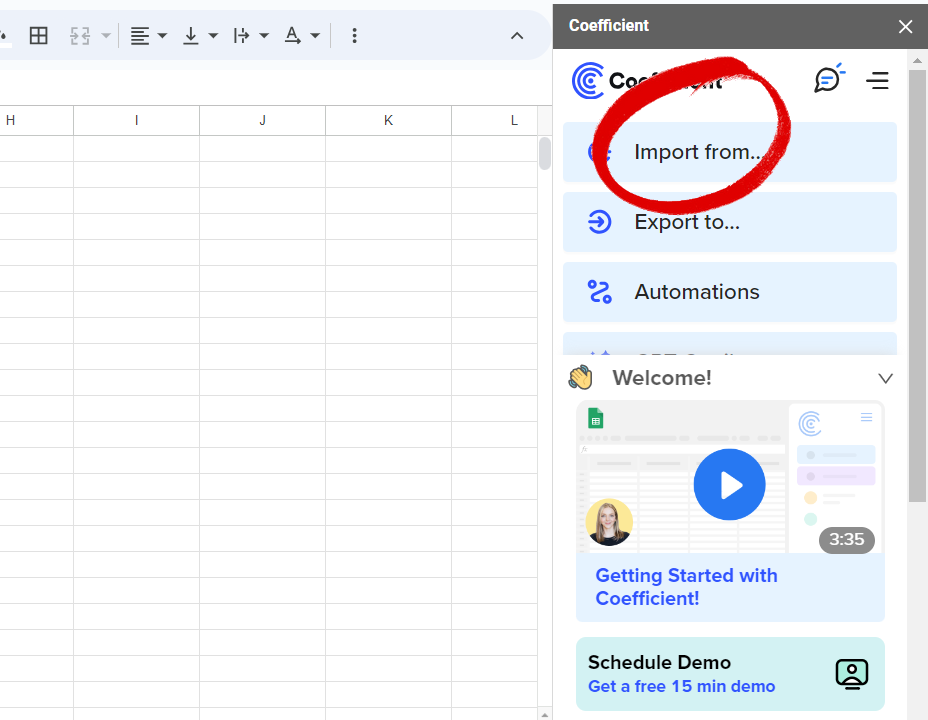Collapse the toolbar with the up chevron

click(x=517, y=35)
